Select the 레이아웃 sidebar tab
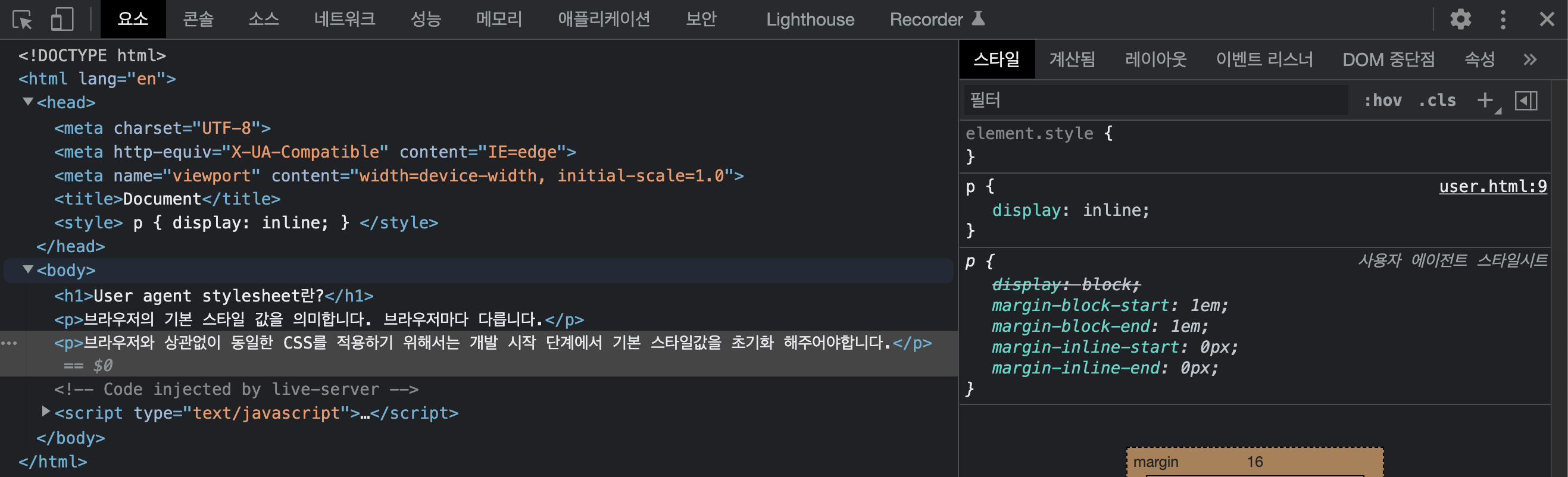The image size is (1568, 477). pyautogui.click(x=1155, y=59)
